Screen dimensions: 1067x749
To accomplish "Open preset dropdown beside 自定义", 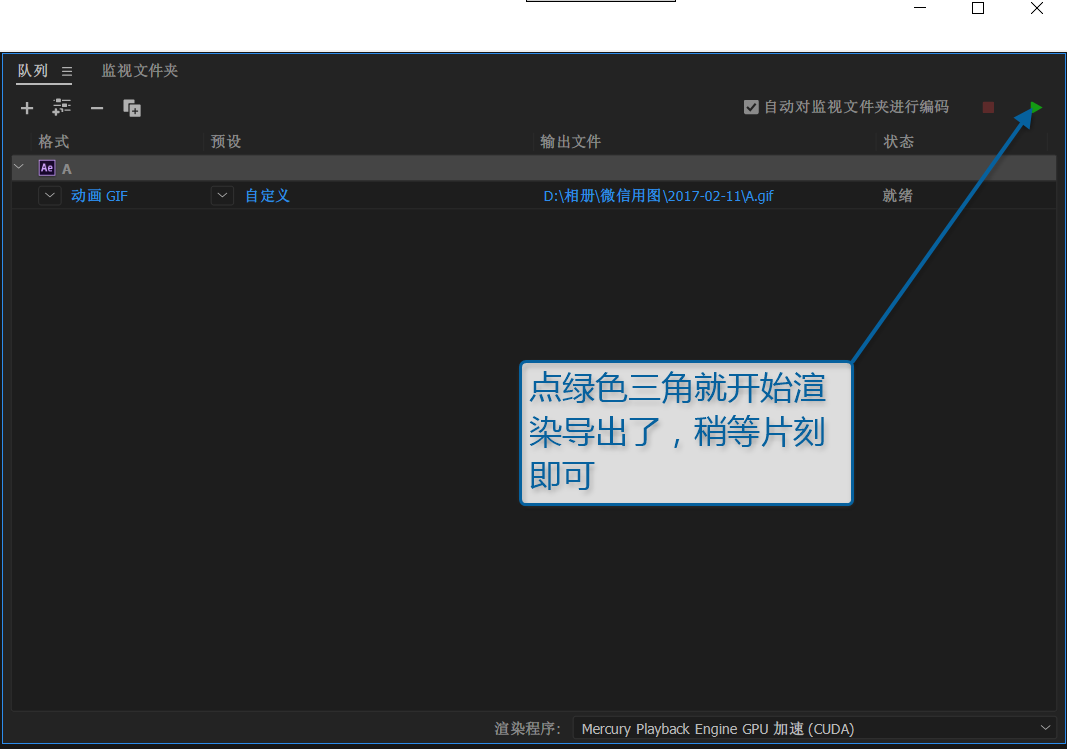I will coord(223,195).
